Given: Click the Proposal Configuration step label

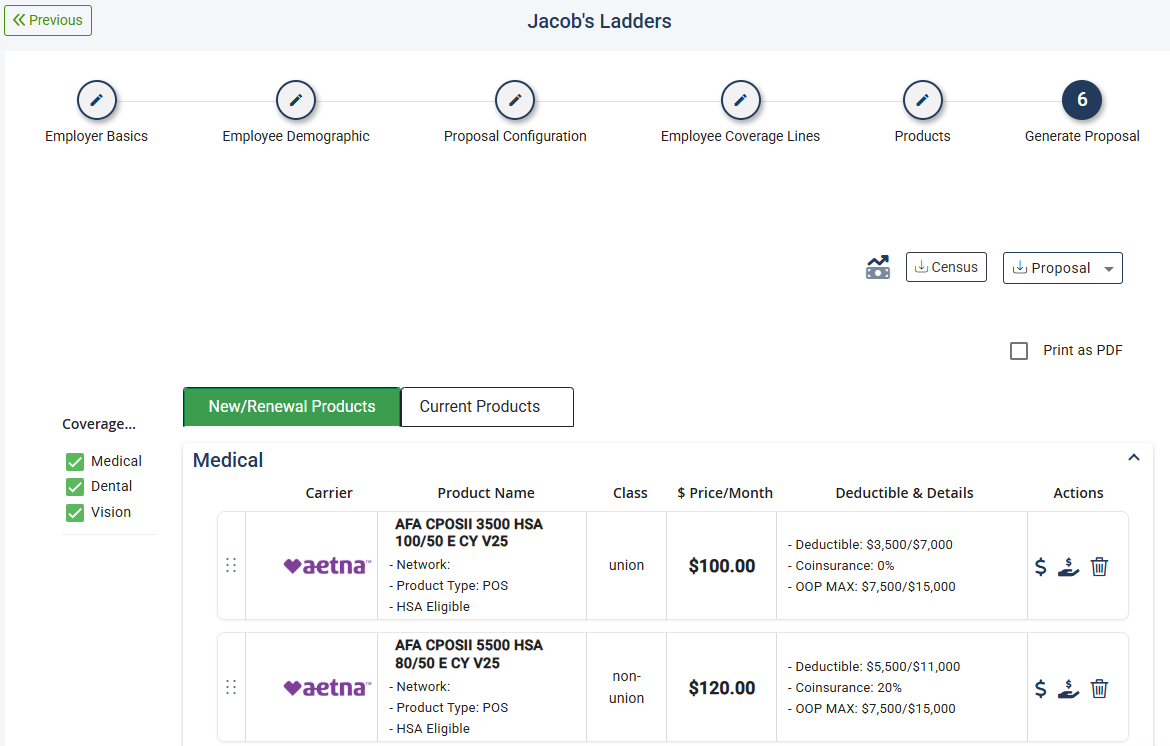Looking at the screenshot, I should click(x=515, y=137).
